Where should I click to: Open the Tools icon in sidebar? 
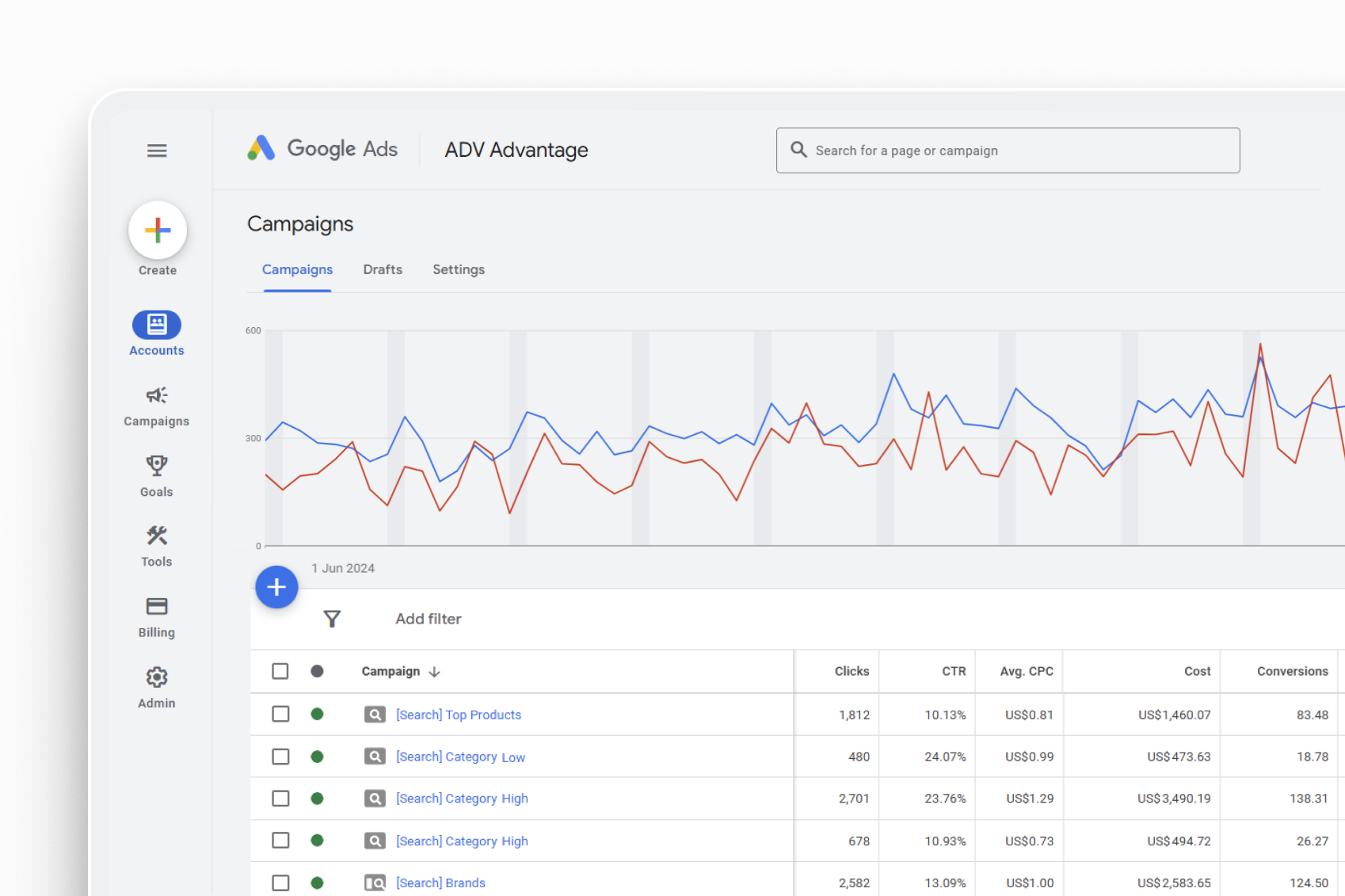click(x=157, y=536)
